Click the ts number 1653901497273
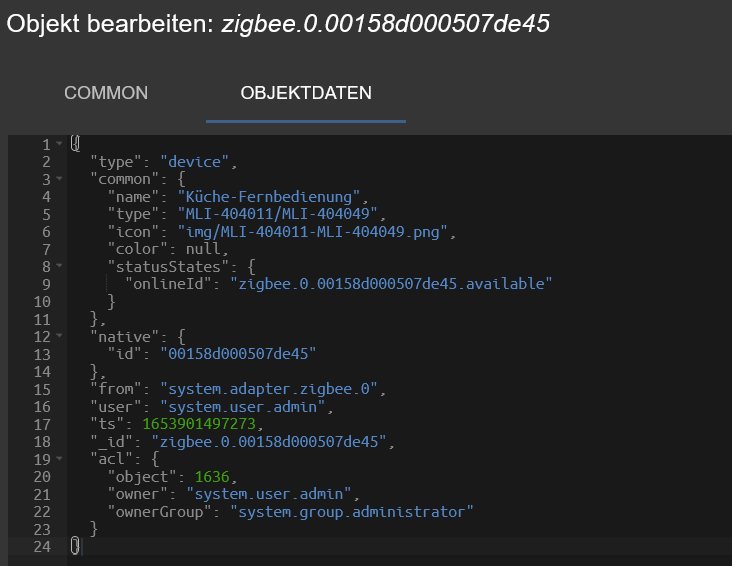Image resolution: width=732 pixels, height=566 pixels. click(x=199, y=424)
